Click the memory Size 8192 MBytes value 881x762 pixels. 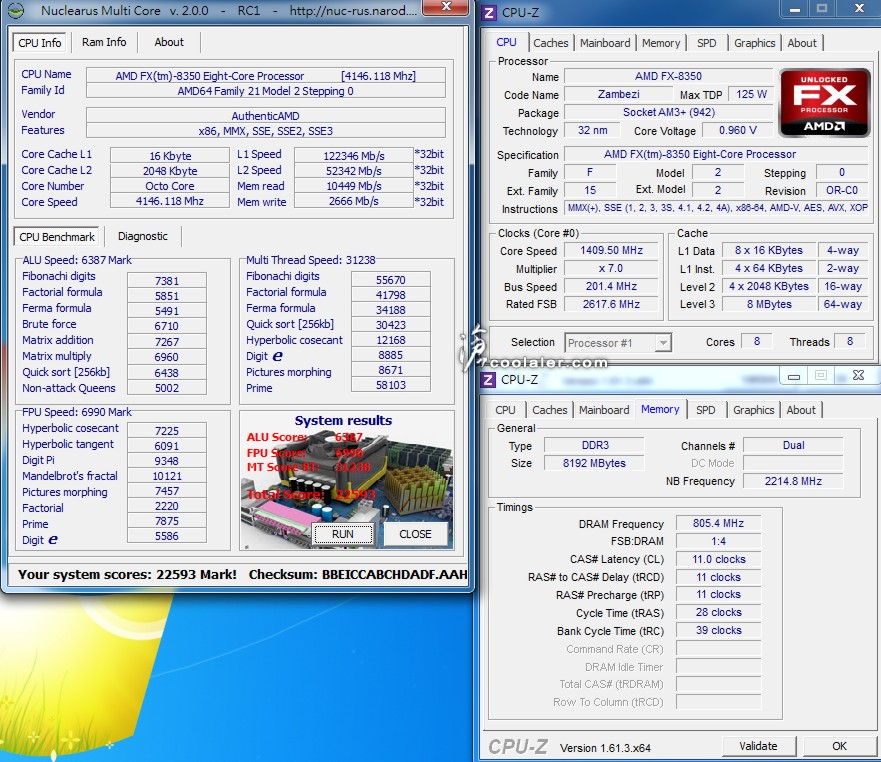[594, 463]
